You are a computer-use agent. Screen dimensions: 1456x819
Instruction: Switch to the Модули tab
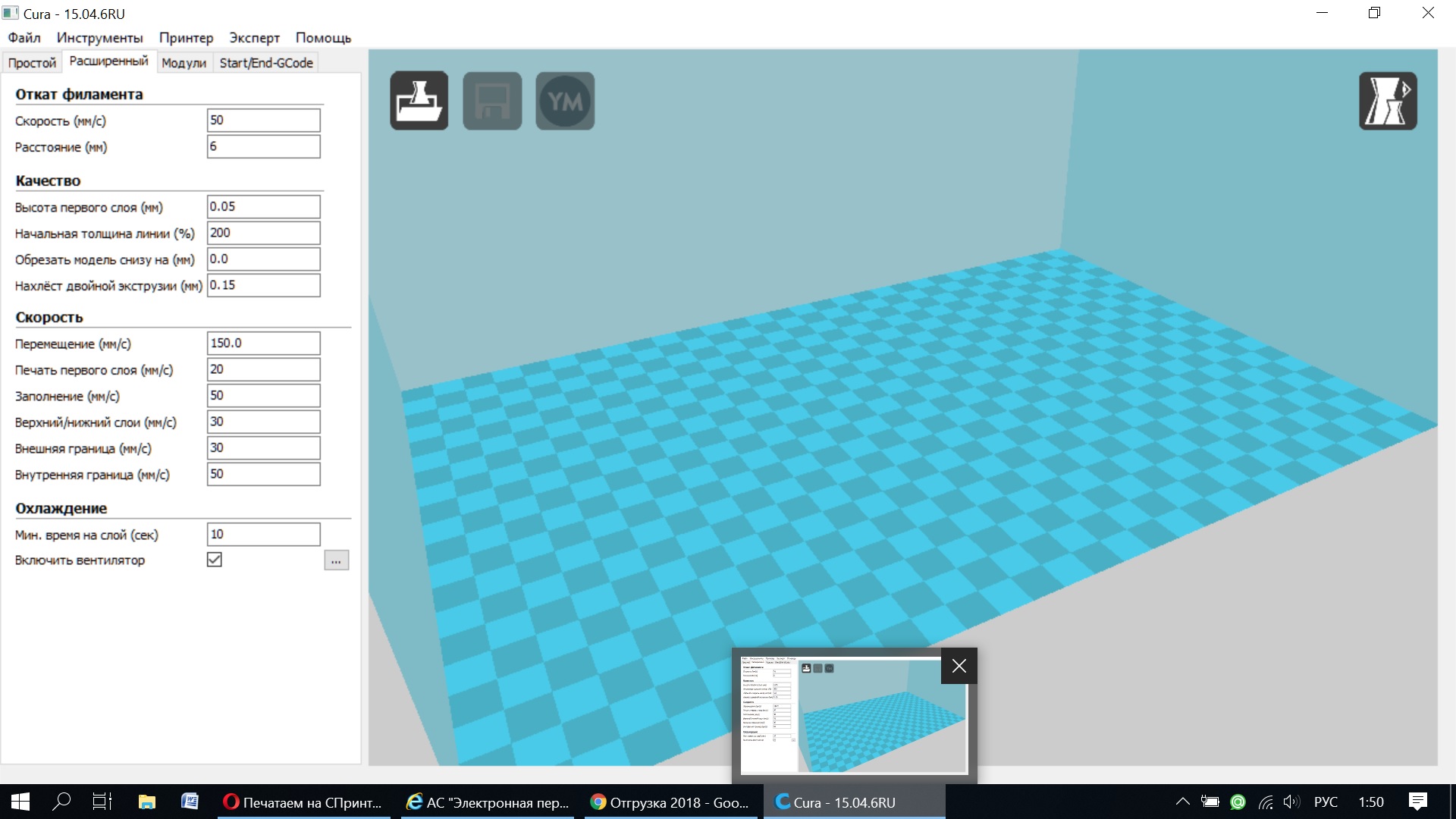pyautogui.click(x=184, y=63)
